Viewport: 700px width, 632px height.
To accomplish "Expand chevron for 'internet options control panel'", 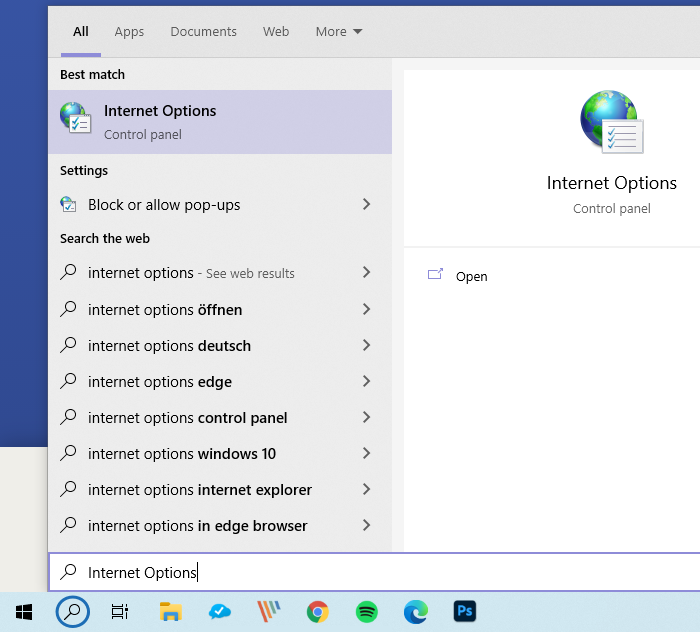I will pos(367,417).
